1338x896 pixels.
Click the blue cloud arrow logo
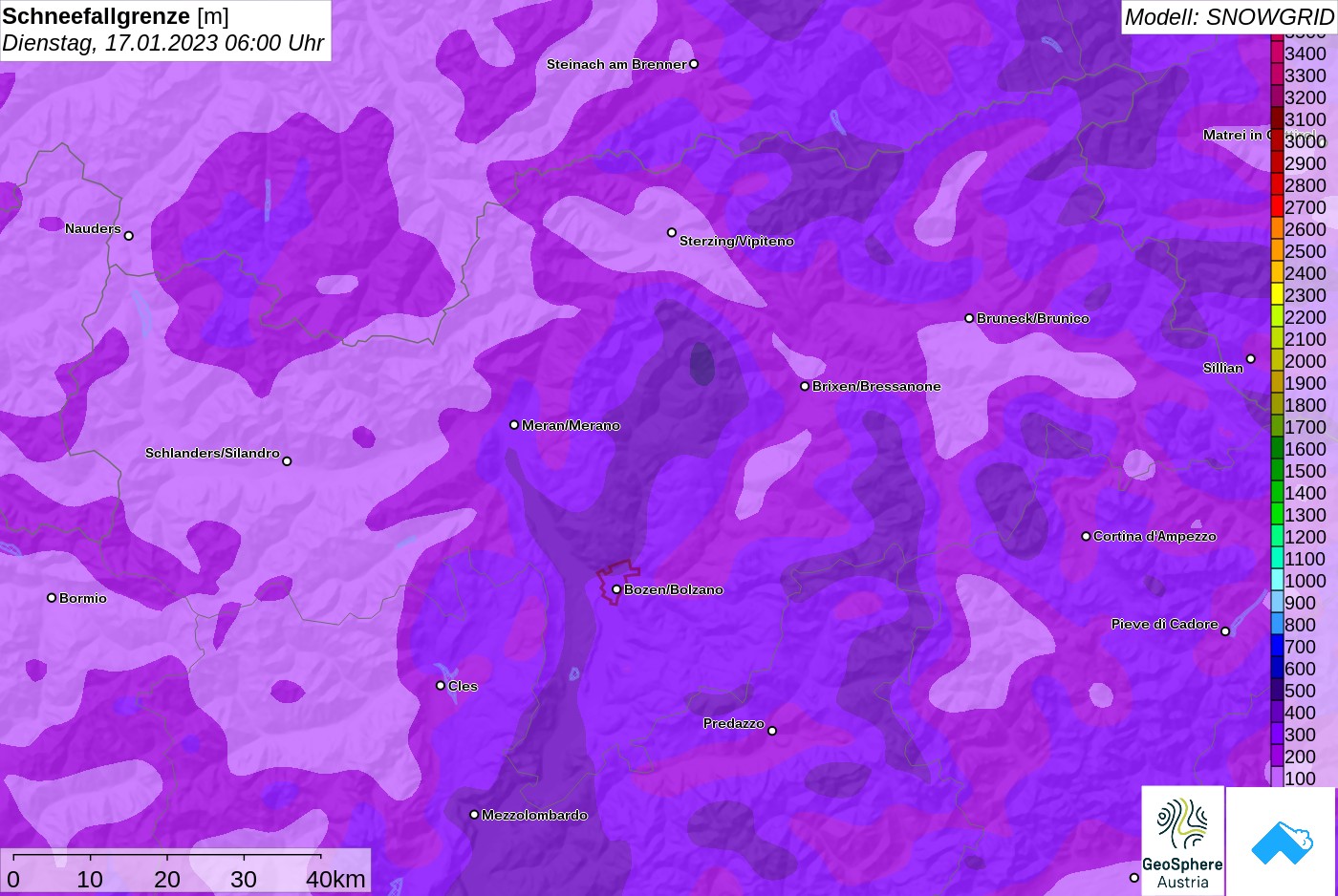(x=1282, y=842)
